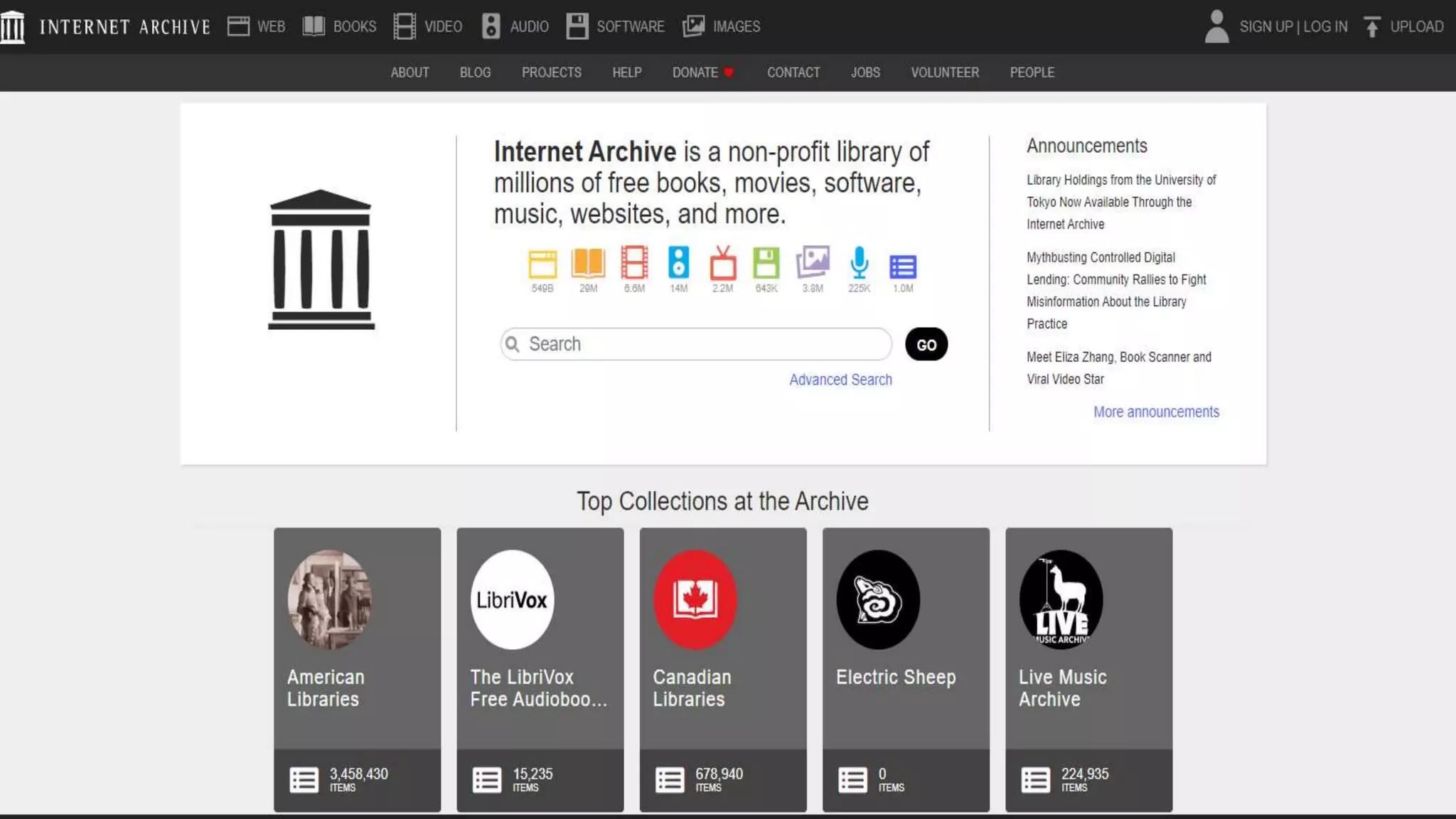Open the LibriVox Free Audiobook collection tile

point(540,668)
